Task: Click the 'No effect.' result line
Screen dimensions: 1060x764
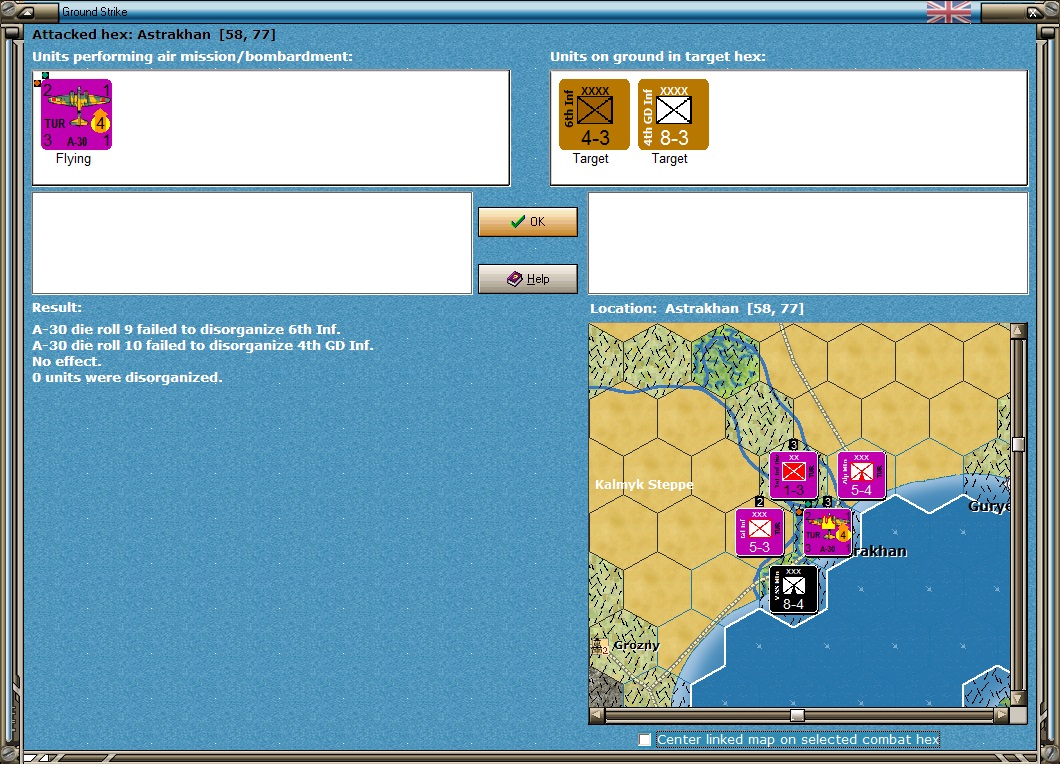Action: [x=66, y=361]
